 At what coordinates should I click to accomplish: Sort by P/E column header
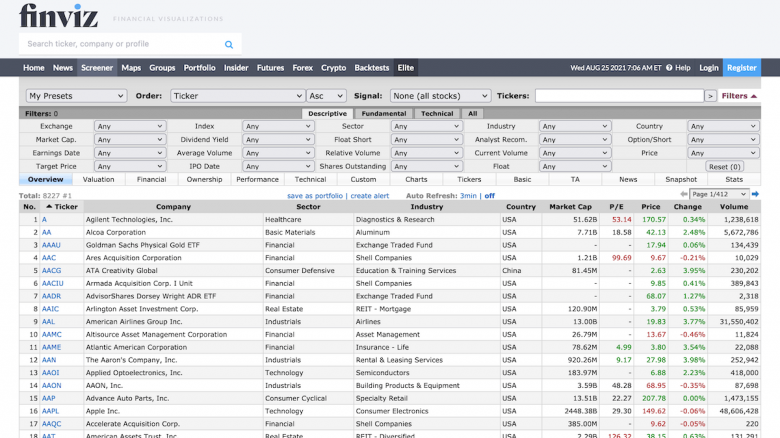pyautogui.click(x=616, y=207)
